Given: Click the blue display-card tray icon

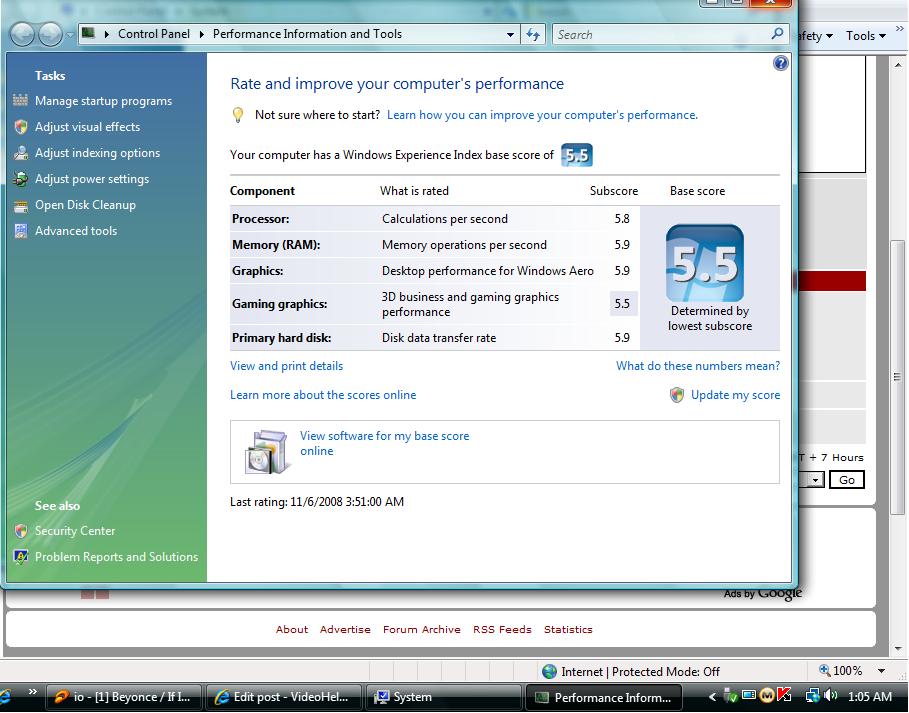Looking at the screenshot, I should pyautogui.click(x=749, y=695).
